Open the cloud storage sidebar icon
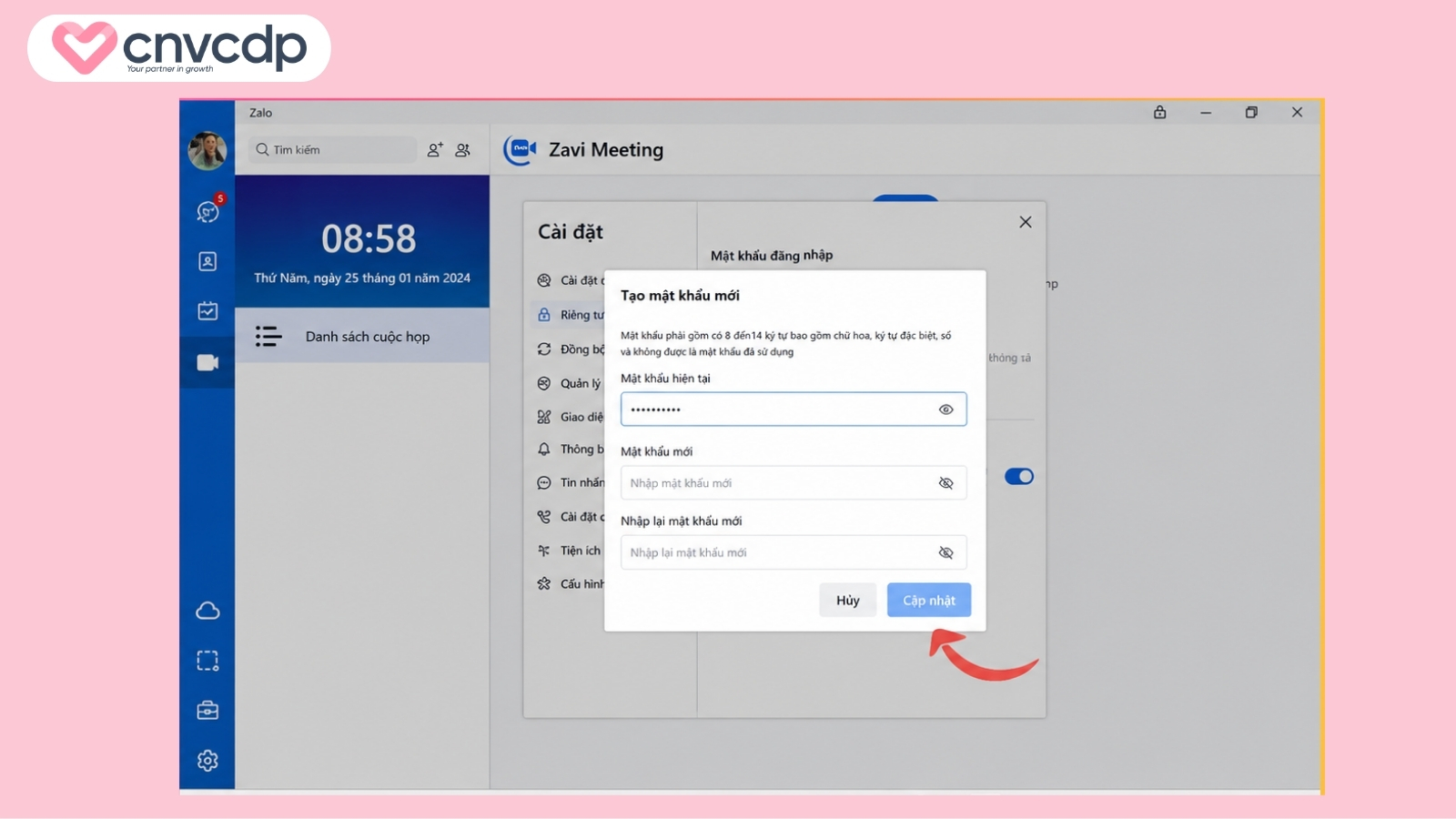This screenshot has height=819, width=1456. tap(207, 611)
